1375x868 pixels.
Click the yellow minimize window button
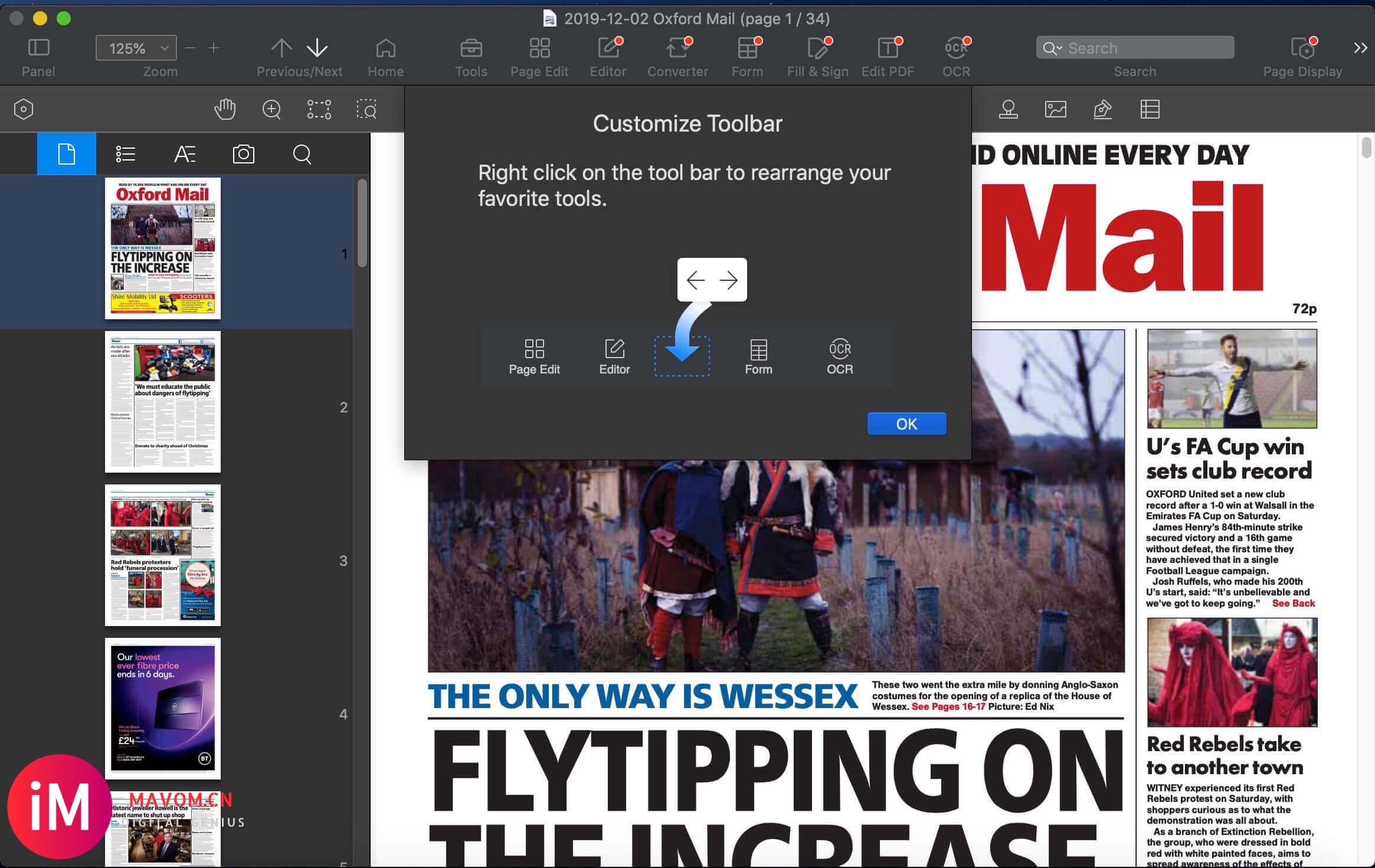(x=40, y=18)
